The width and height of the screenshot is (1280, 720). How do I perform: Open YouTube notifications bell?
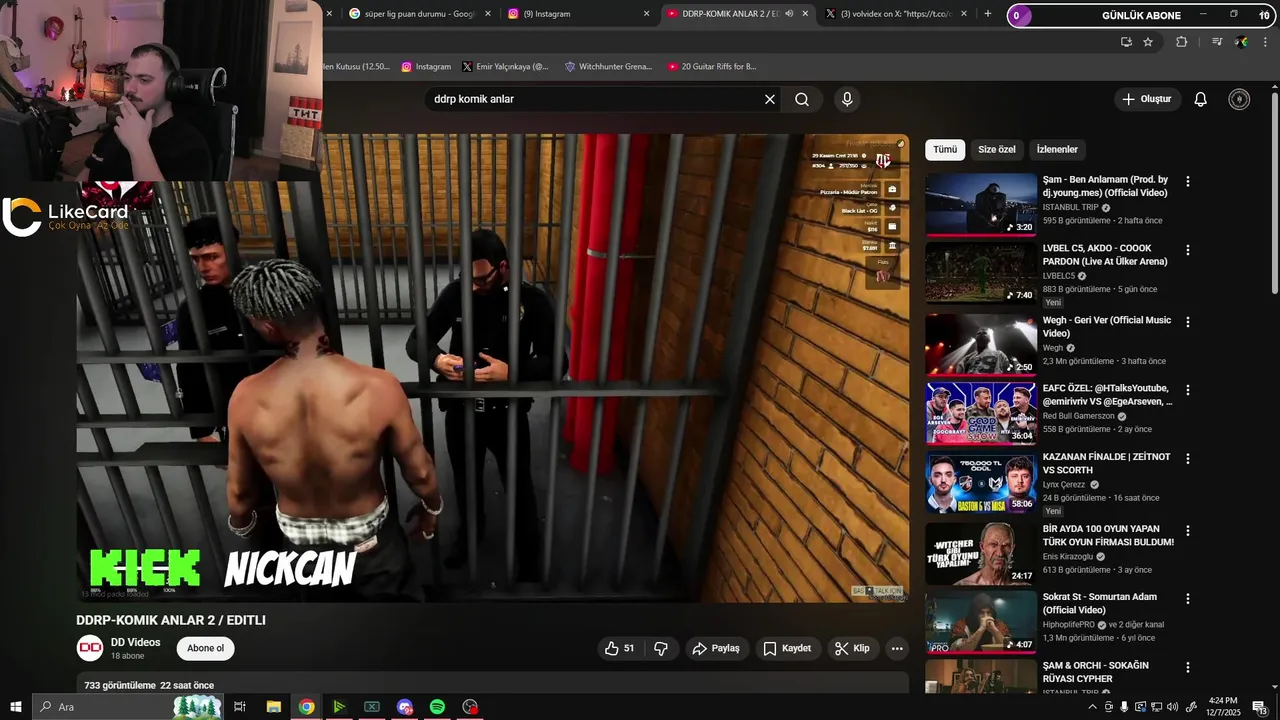[1201, 99]
